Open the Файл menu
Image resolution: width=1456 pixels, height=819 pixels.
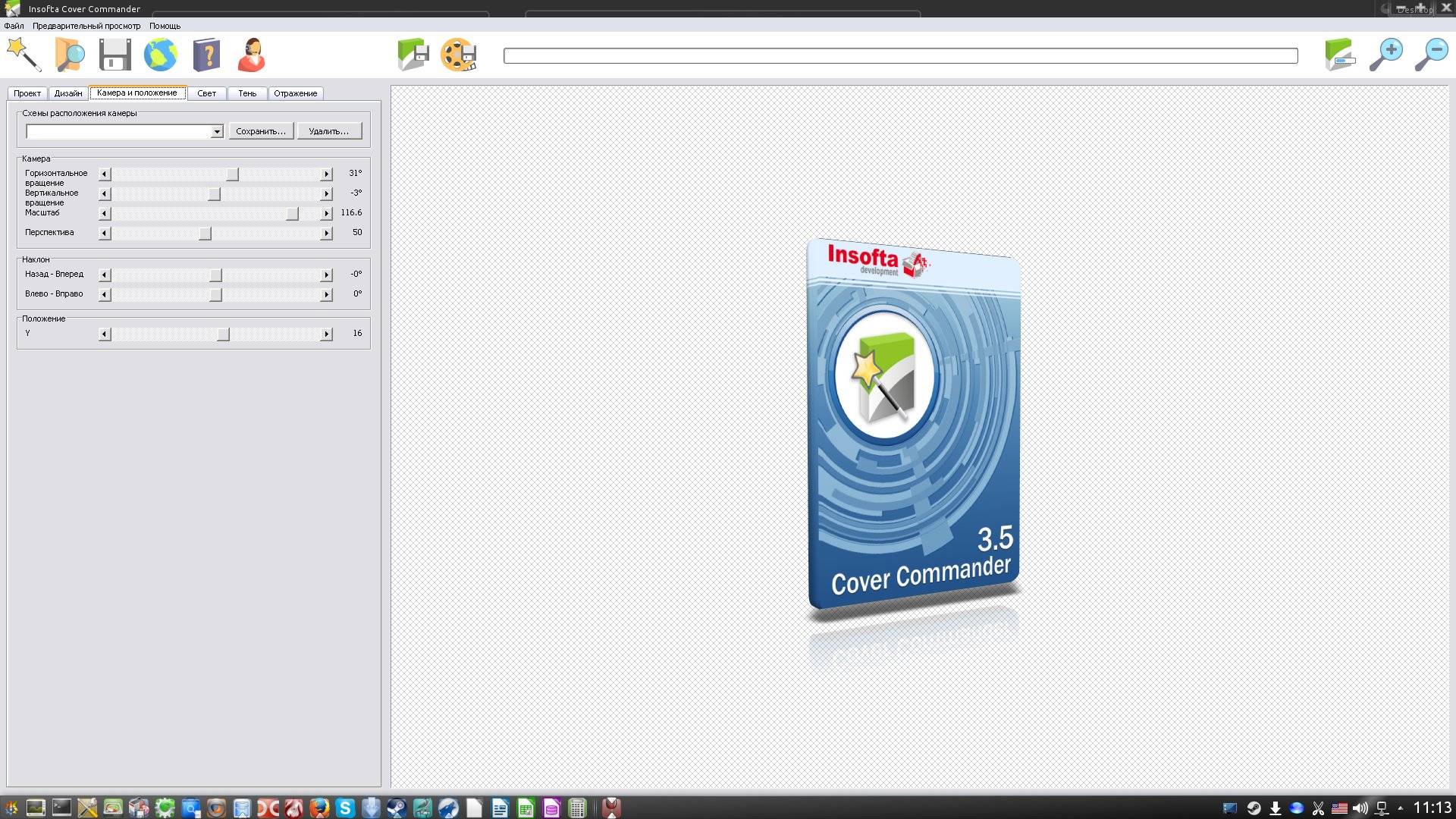[x=14, y=26]
